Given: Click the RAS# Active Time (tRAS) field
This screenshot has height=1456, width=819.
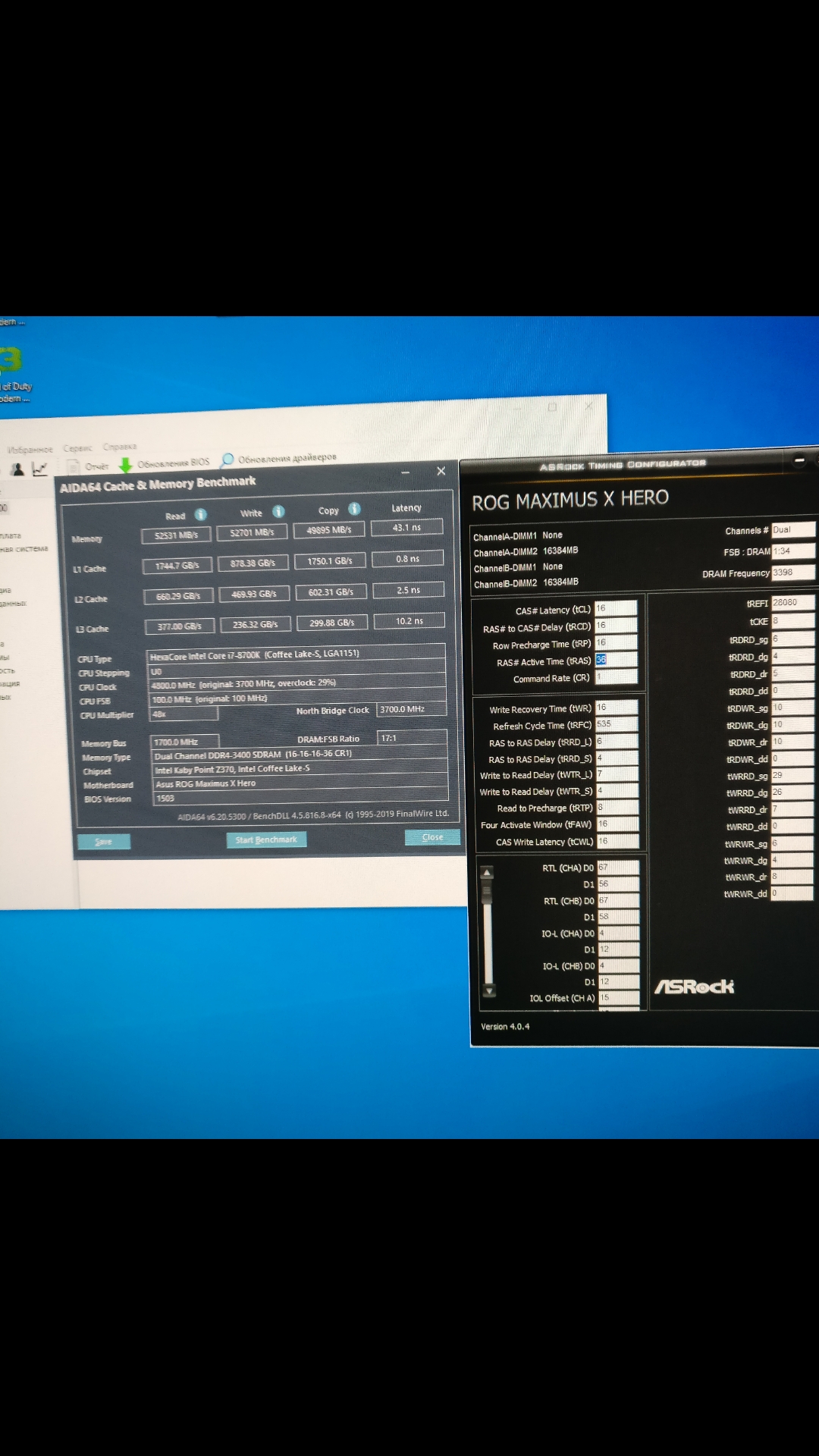Looking at the screenshot, I should point(616,660).
